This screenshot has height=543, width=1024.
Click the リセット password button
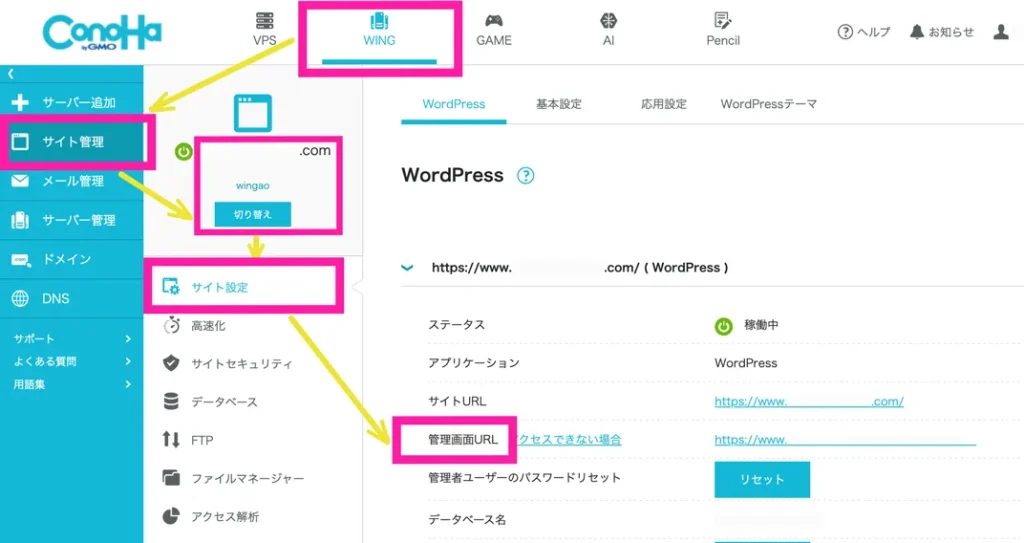[762, 480]
